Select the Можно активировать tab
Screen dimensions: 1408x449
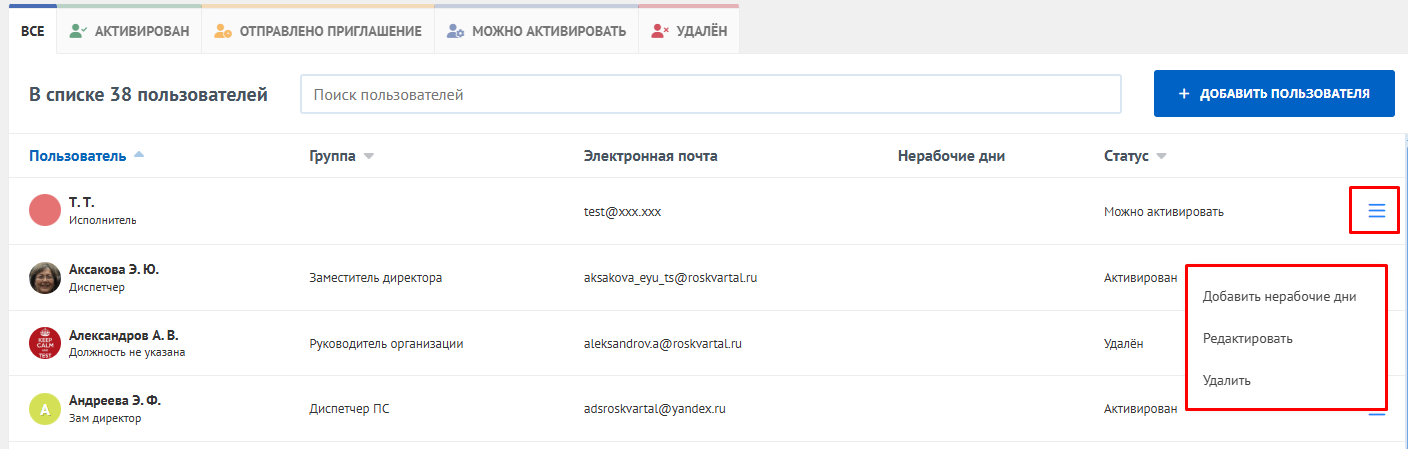click(536, 31)
